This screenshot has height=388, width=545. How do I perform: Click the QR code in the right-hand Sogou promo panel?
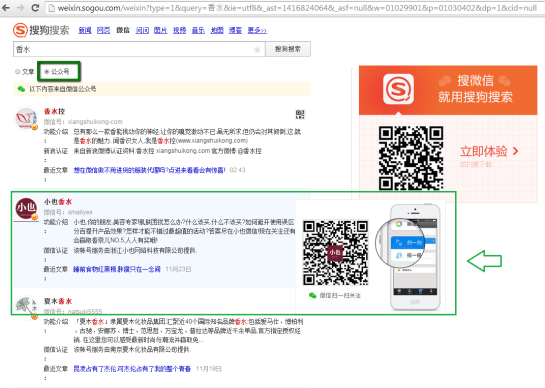coord(411,158)
